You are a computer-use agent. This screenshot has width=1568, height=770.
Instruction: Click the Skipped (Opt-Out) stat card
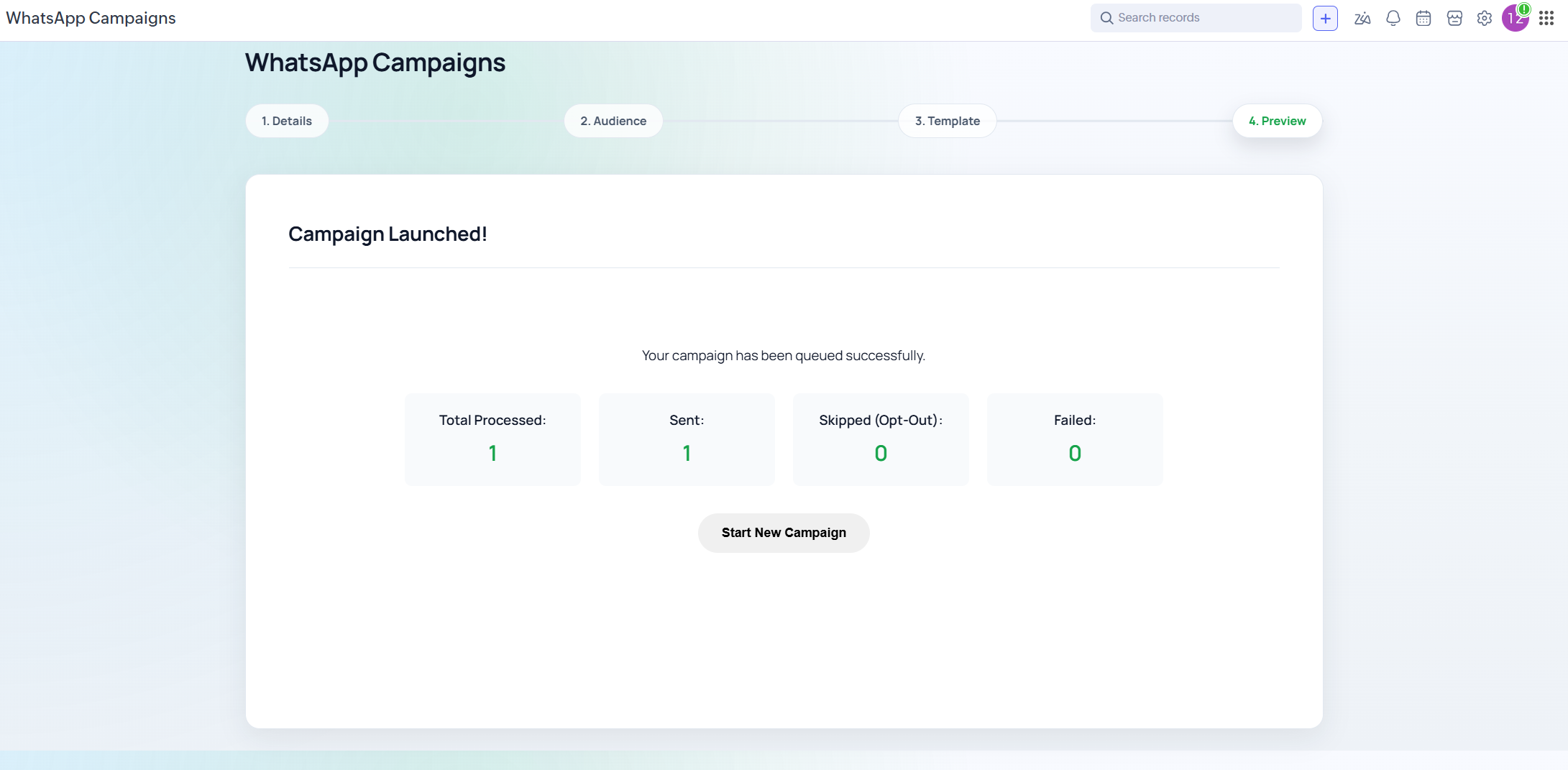(881, 439)
